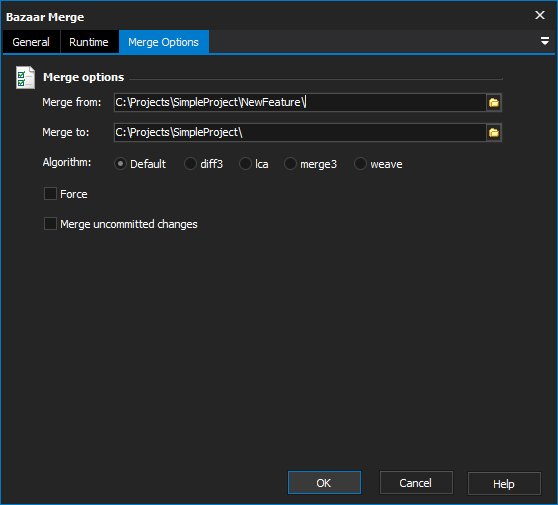Click the Merge from: label
The width and height of the screenshot is (558, 505).
click(x=72, y=102)
